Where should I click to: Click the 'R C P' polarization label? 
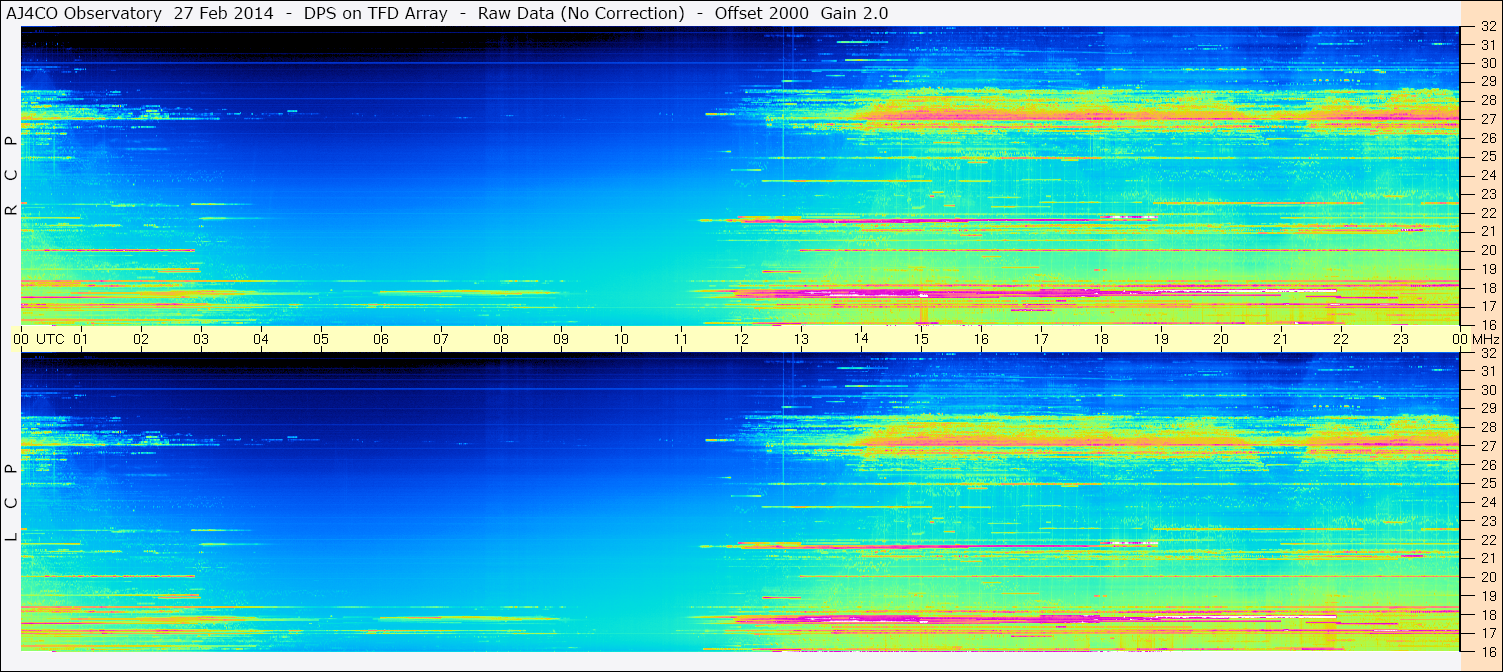(11, 176)
